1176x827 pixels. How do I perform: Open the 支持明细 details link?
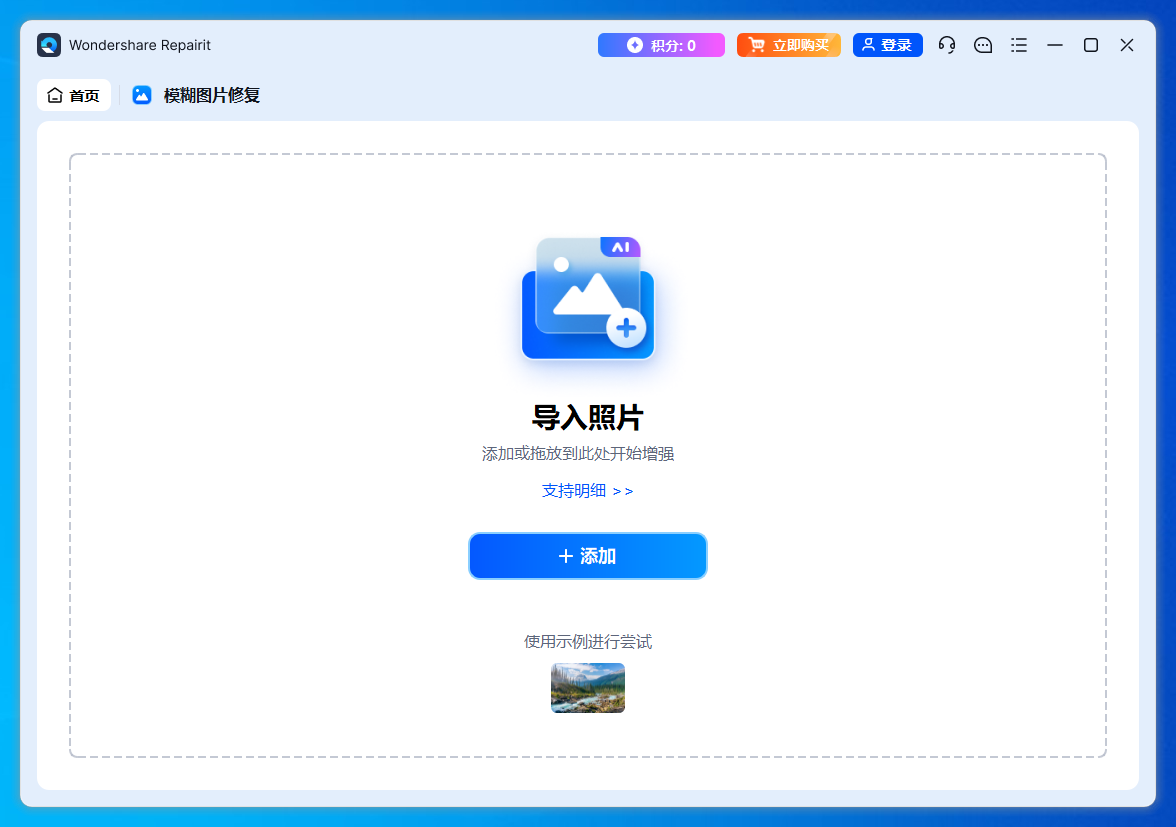point(587,491)
